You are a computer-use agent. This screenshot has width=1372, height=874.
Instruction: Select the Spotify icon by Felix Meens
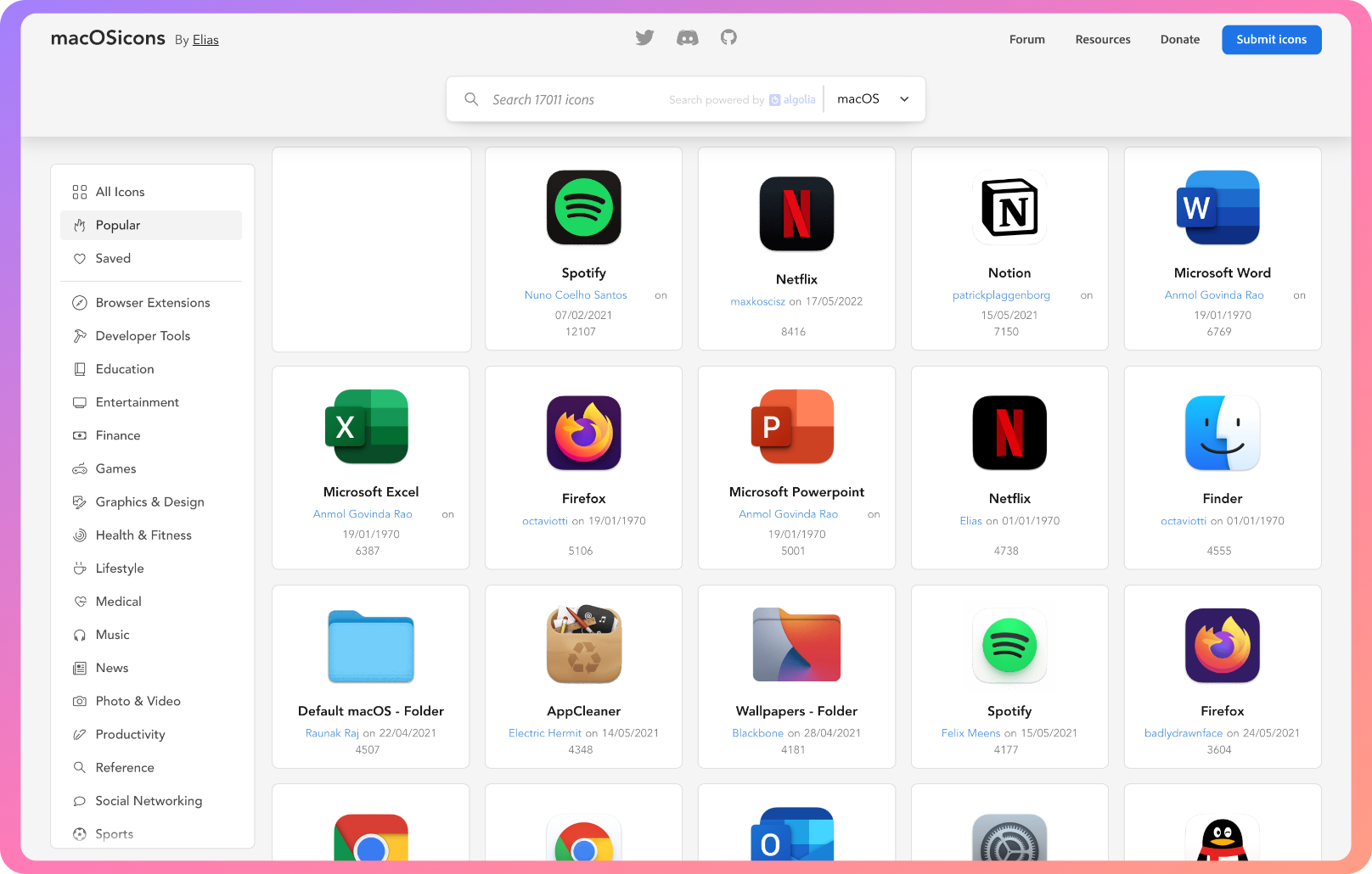pyautogui.click(x=1009, y=646)
